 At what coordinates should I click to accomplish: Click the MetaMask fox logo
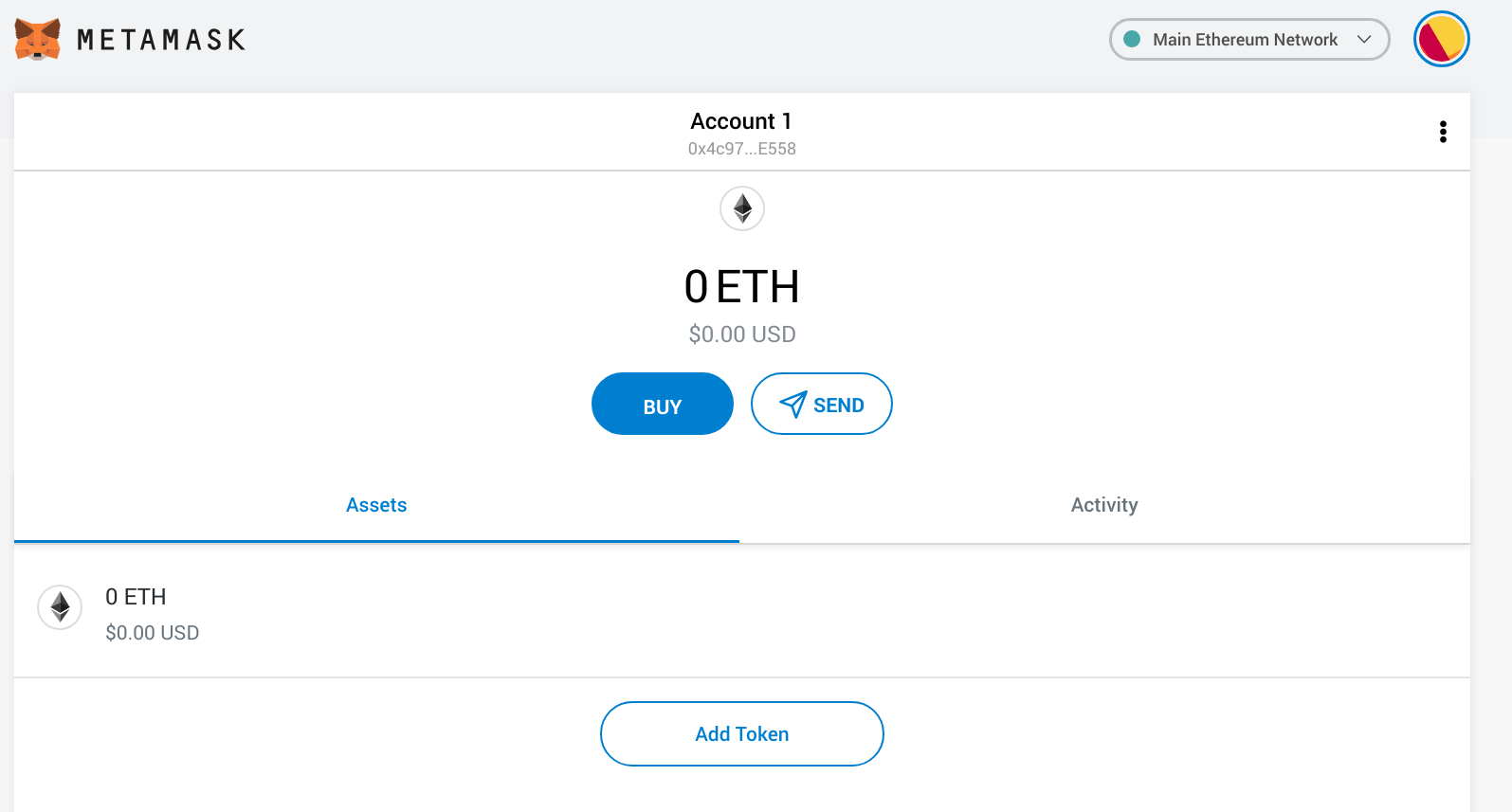point(38,40)
